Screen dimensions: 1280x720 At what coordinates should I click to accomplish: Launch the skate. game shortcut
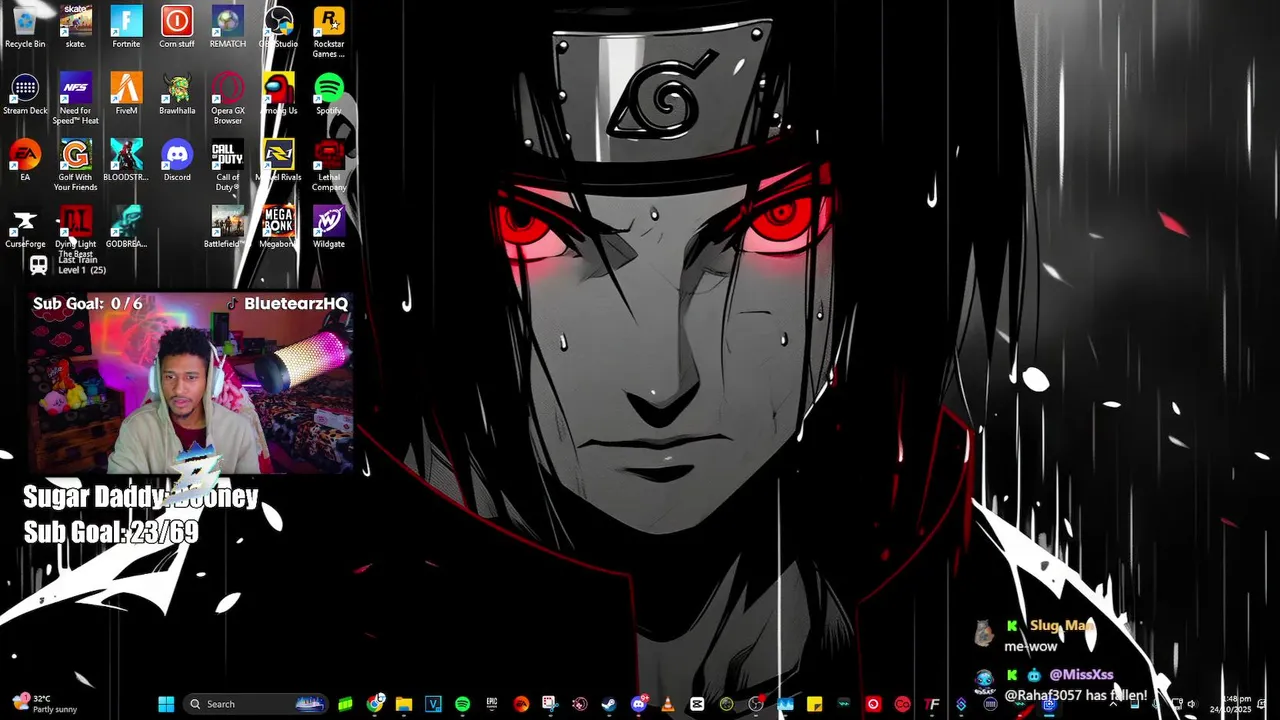click(76, 28)
